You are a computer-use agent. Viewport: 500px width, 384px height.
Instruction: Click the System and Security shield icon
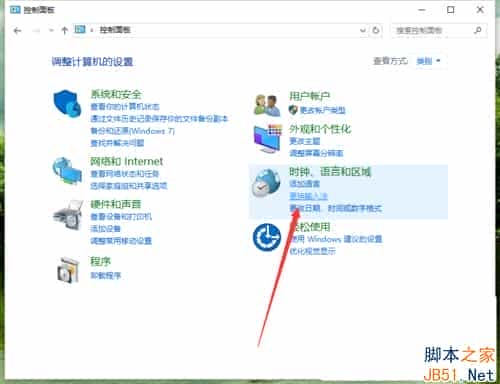[67, 103]
